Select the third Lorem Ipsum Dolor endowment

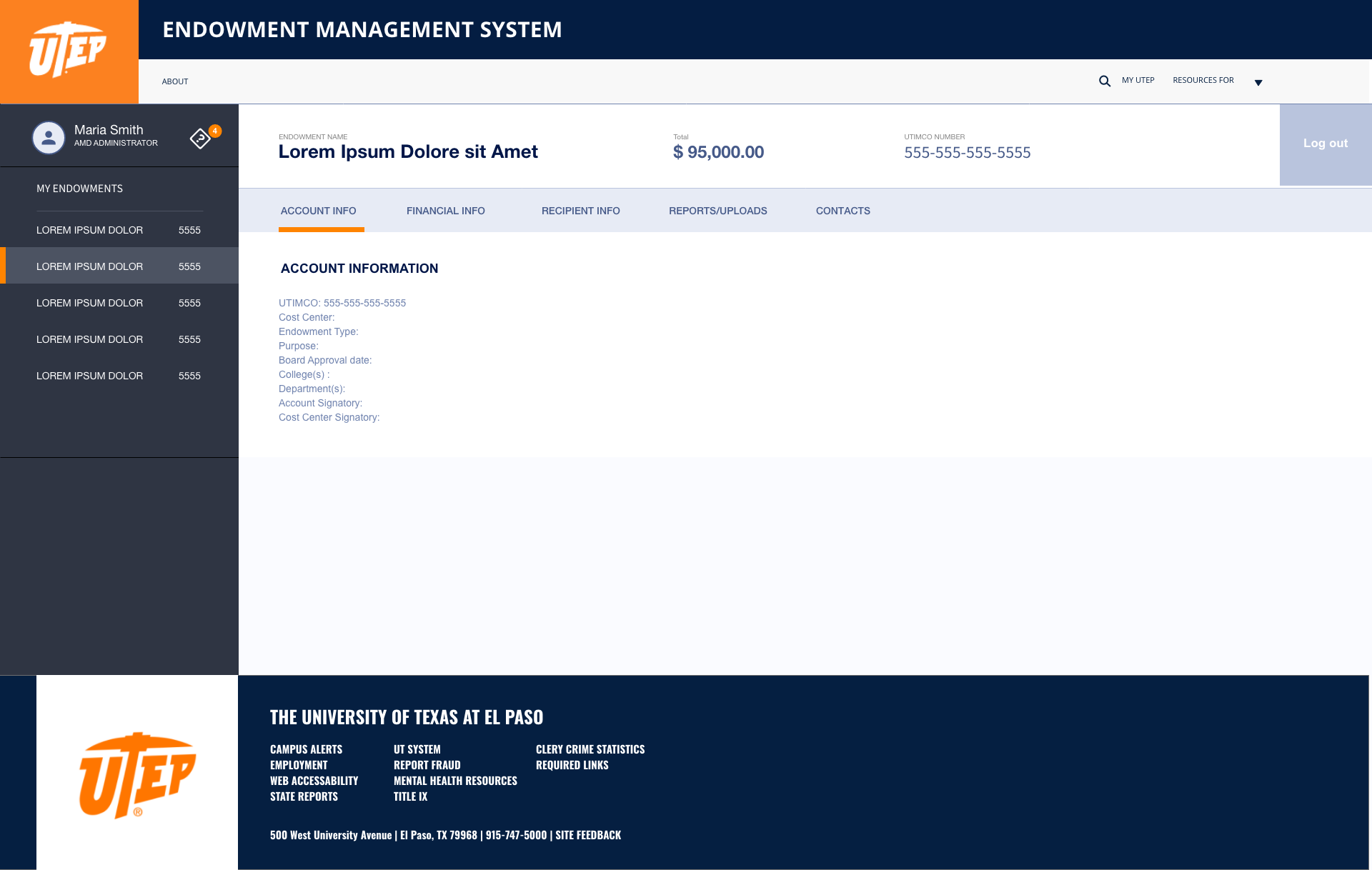(119, 303)
